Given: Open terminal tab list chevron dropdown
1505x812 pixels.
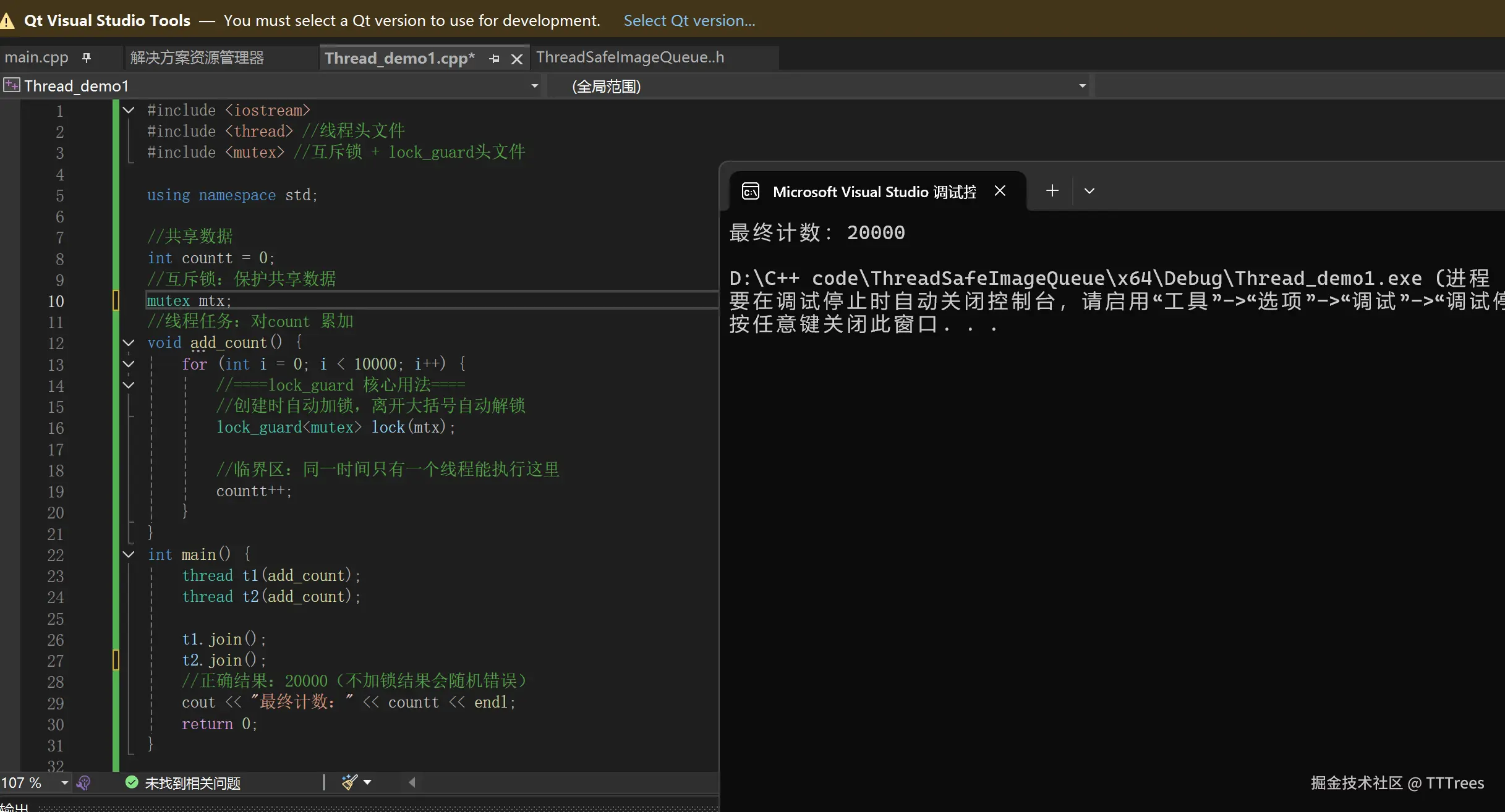Looking at the screenshot, I should [x=1089, y=191].
